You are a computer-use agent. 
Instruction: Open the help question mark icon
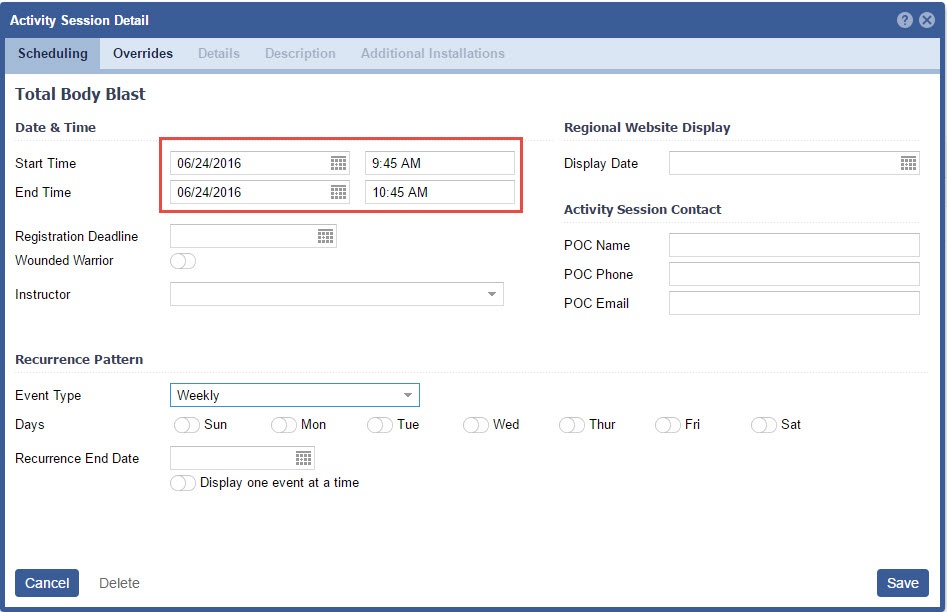tap(904, 20)
